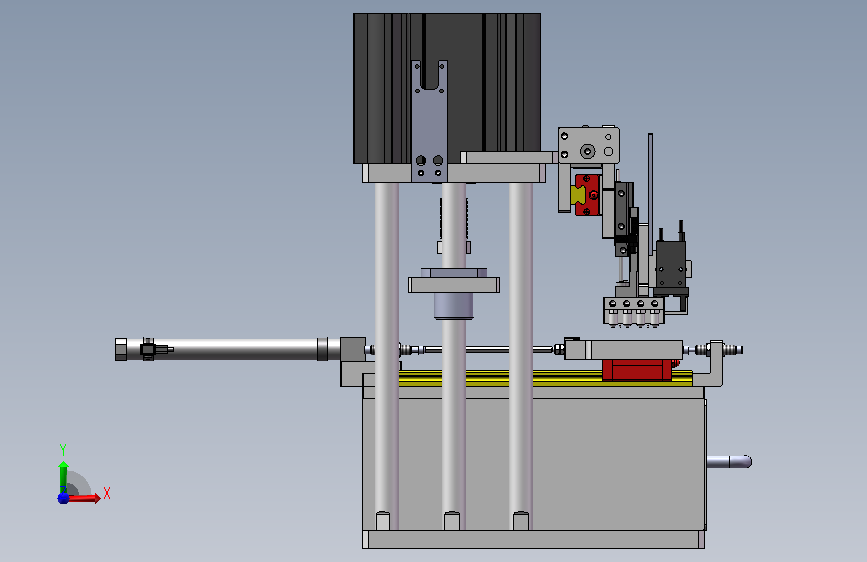Select the foot of the left column
The image size is (867, 562).
point(383,521)
